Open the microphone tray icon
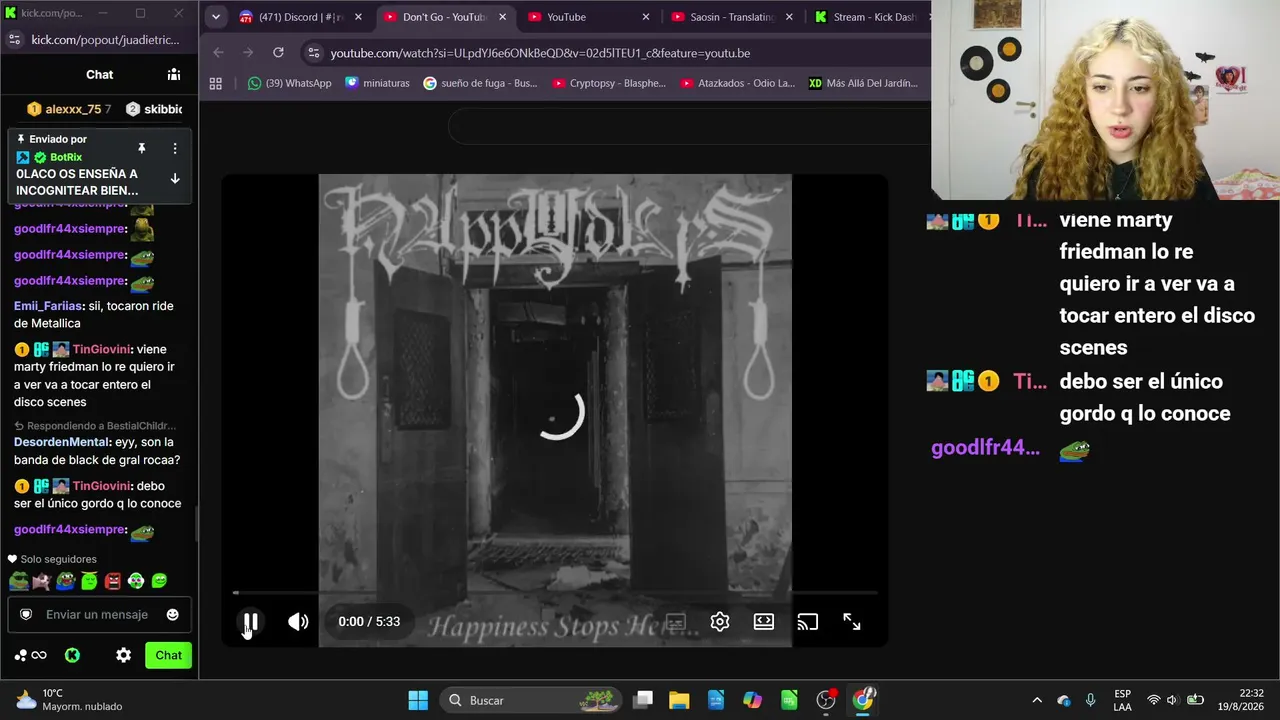 click(1090, 700)
